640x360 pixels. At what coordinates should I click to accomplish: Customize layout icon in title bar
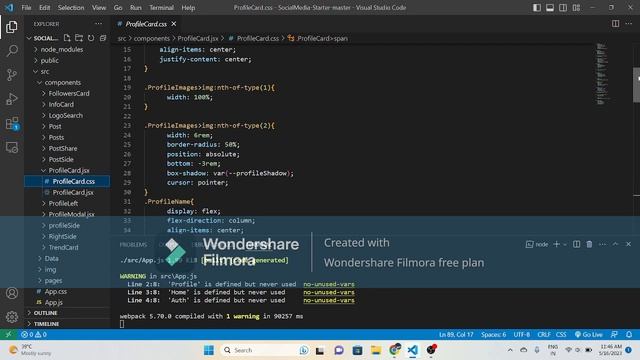click(576, 7)
